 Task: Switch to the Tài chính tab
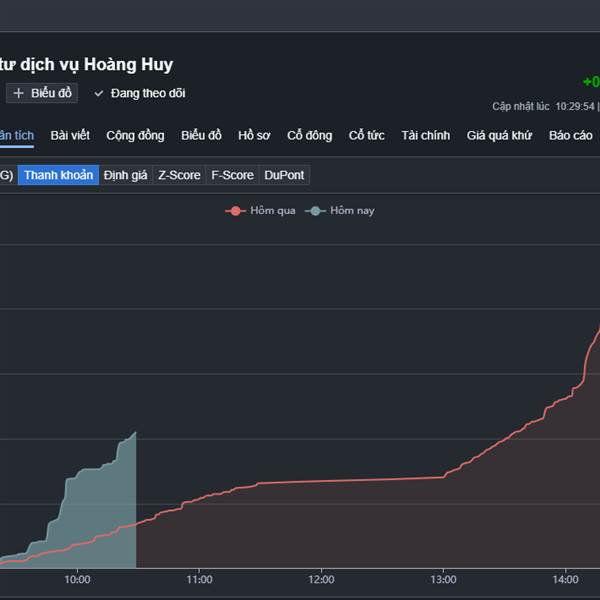tap(425, 135)
